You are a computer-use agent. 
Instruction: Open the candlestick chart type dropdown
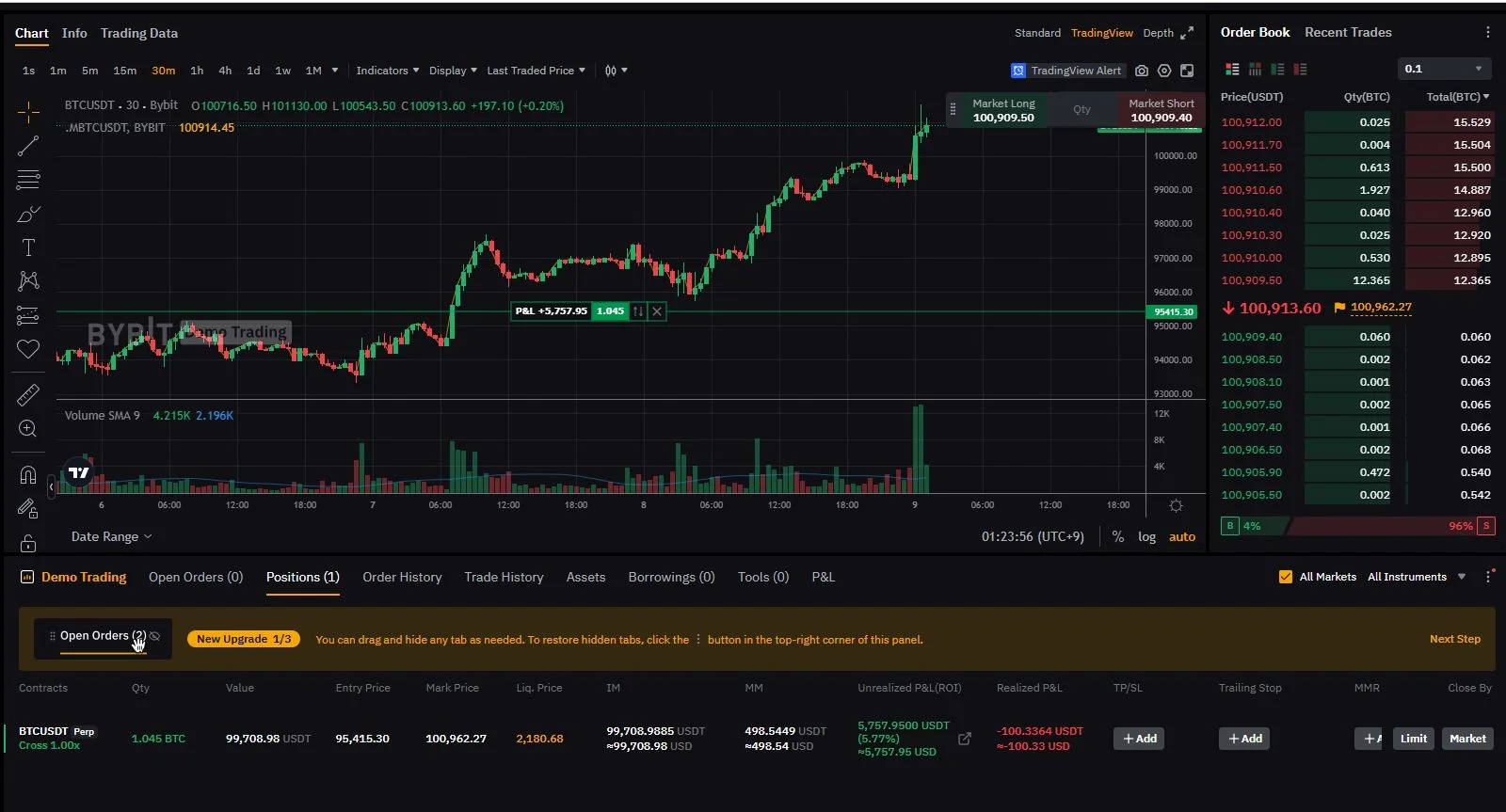pyautogui.click(x=616, y=71)
